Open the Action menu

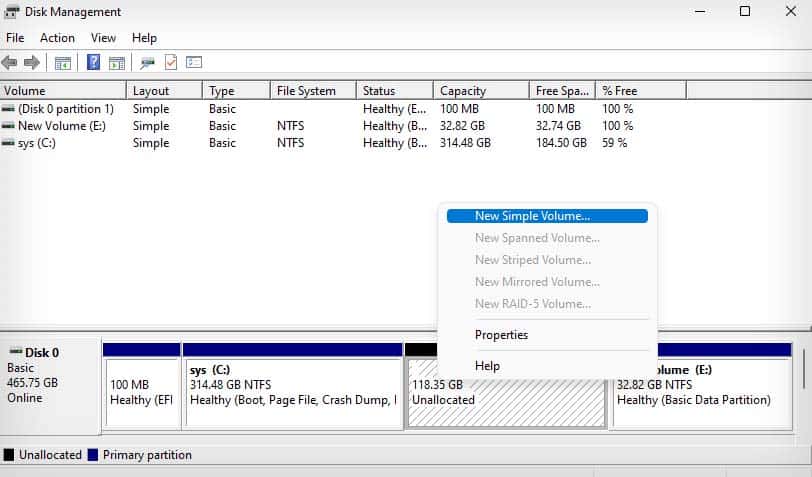click(x=57, y=38)
